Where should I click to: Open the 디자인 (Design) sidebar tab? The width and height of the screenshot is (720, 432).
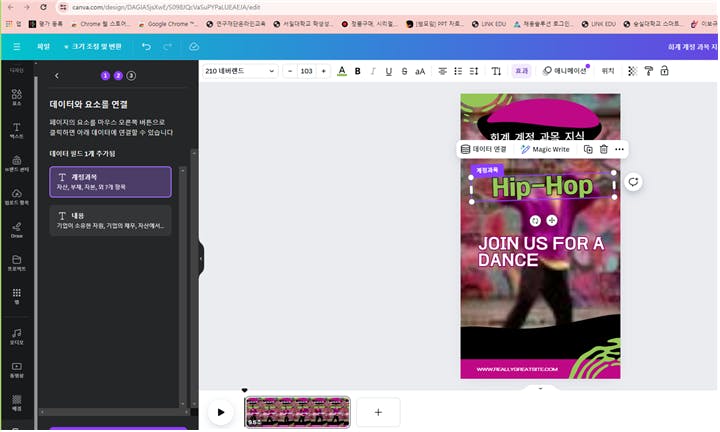click(17, 70)
